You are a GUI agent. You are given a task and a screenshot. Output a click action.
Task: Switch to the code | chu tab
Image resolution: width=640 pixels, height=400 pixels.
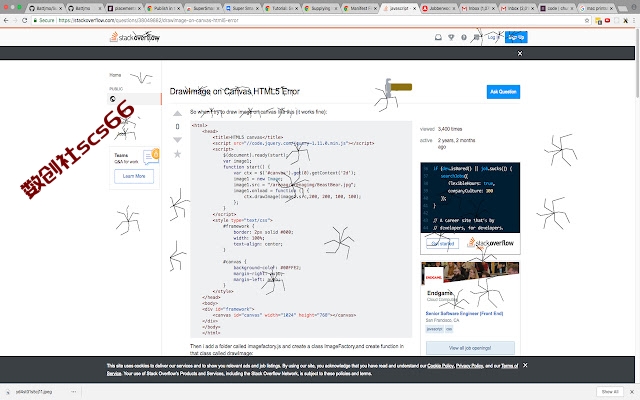(x=558, y=8)
